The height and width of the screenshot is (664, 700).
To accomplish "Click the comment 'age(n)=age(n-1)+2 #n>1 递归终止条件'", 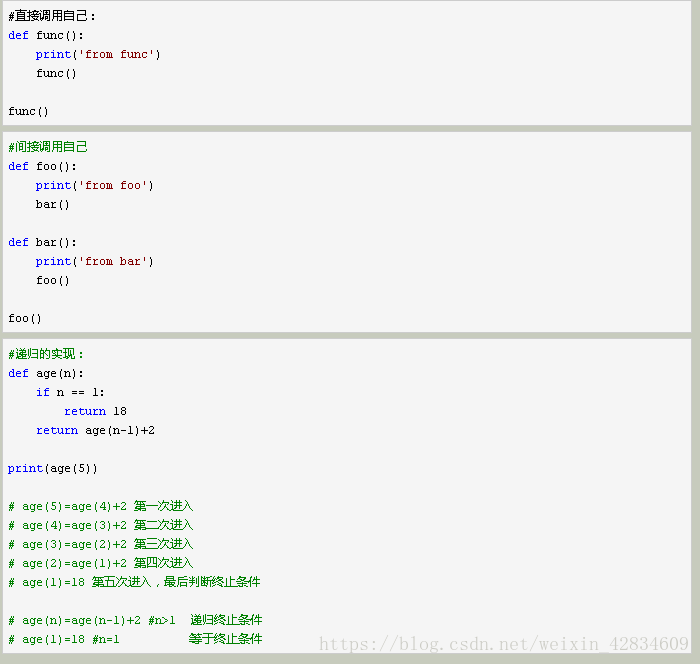I will point(135,620).
